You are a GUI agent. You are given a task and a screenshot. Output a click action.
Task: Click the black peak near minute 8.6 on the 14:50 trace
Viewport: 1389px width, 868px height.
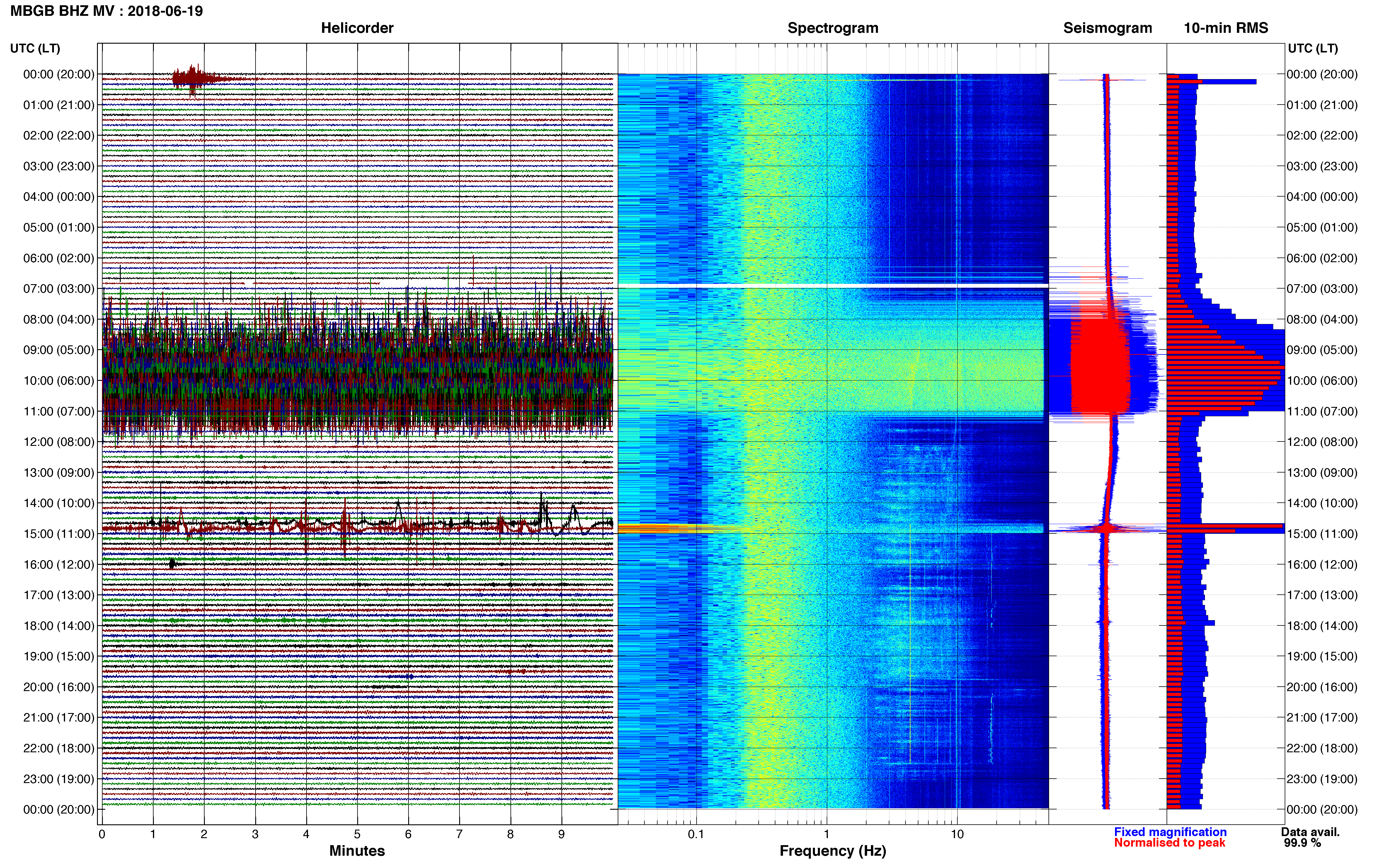point(542,508)
